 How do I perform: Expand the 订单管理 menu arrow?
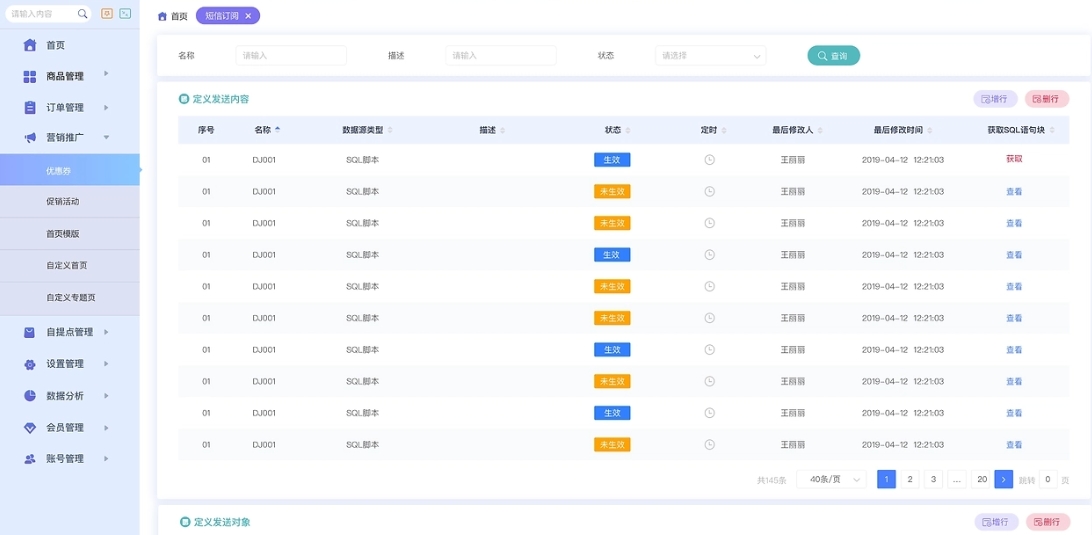pos(107,107)
